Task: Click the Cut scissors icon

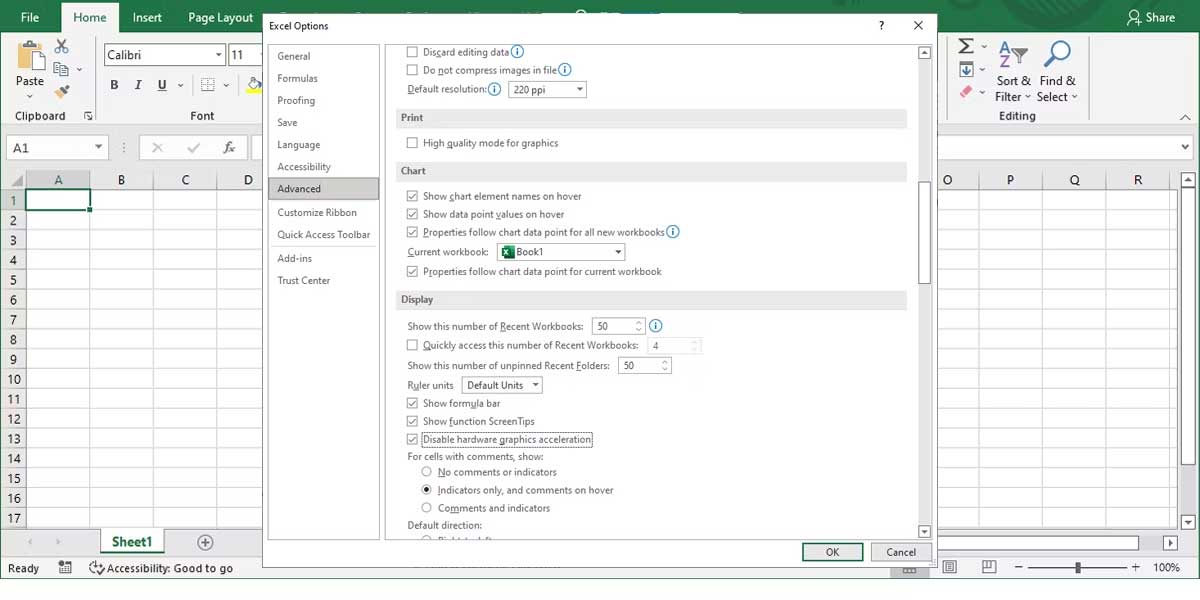Action: click(61, 45)
